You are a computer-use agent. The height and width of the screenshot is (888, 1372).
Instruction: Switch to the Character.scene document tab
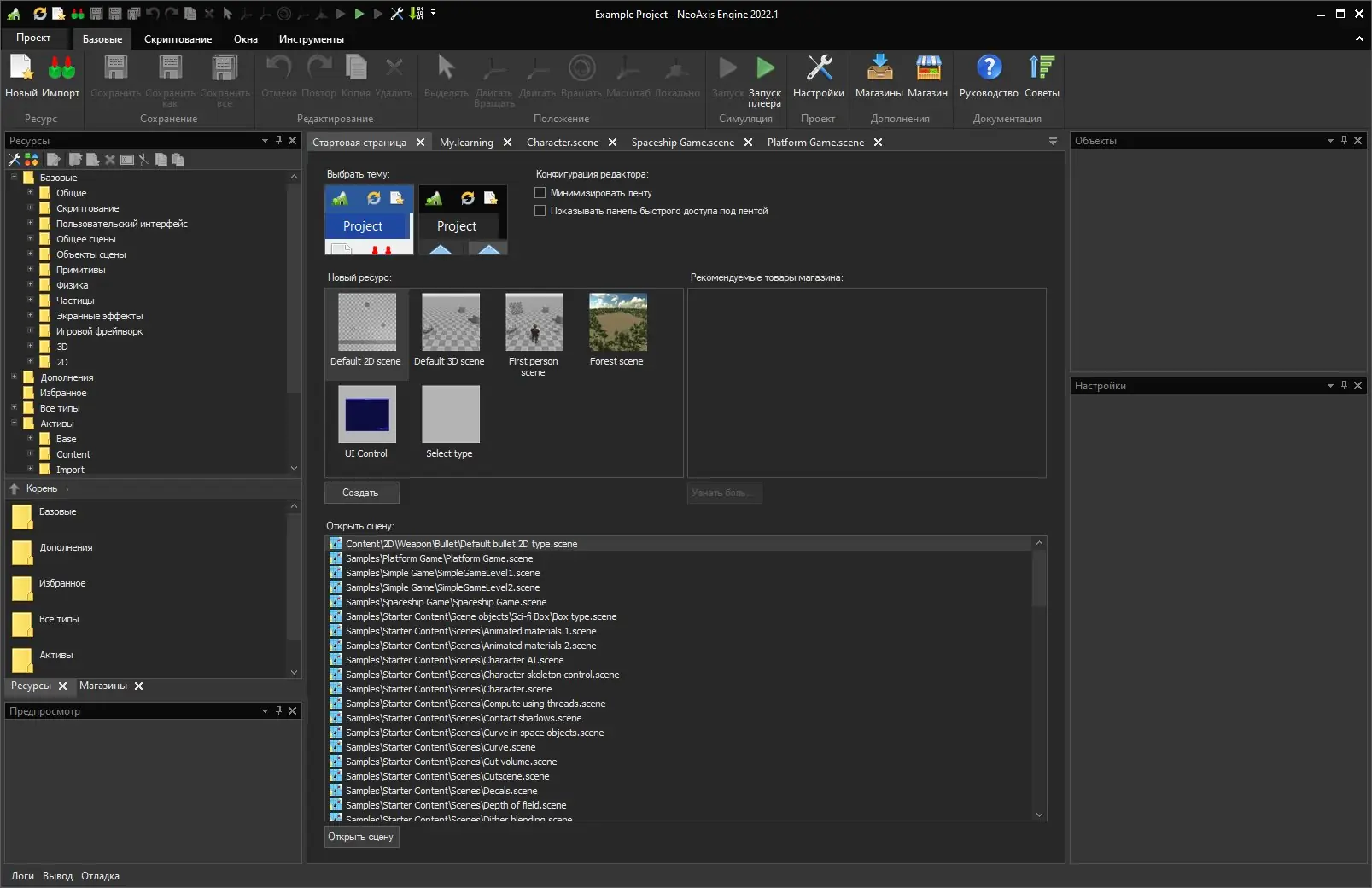[562, 143]
